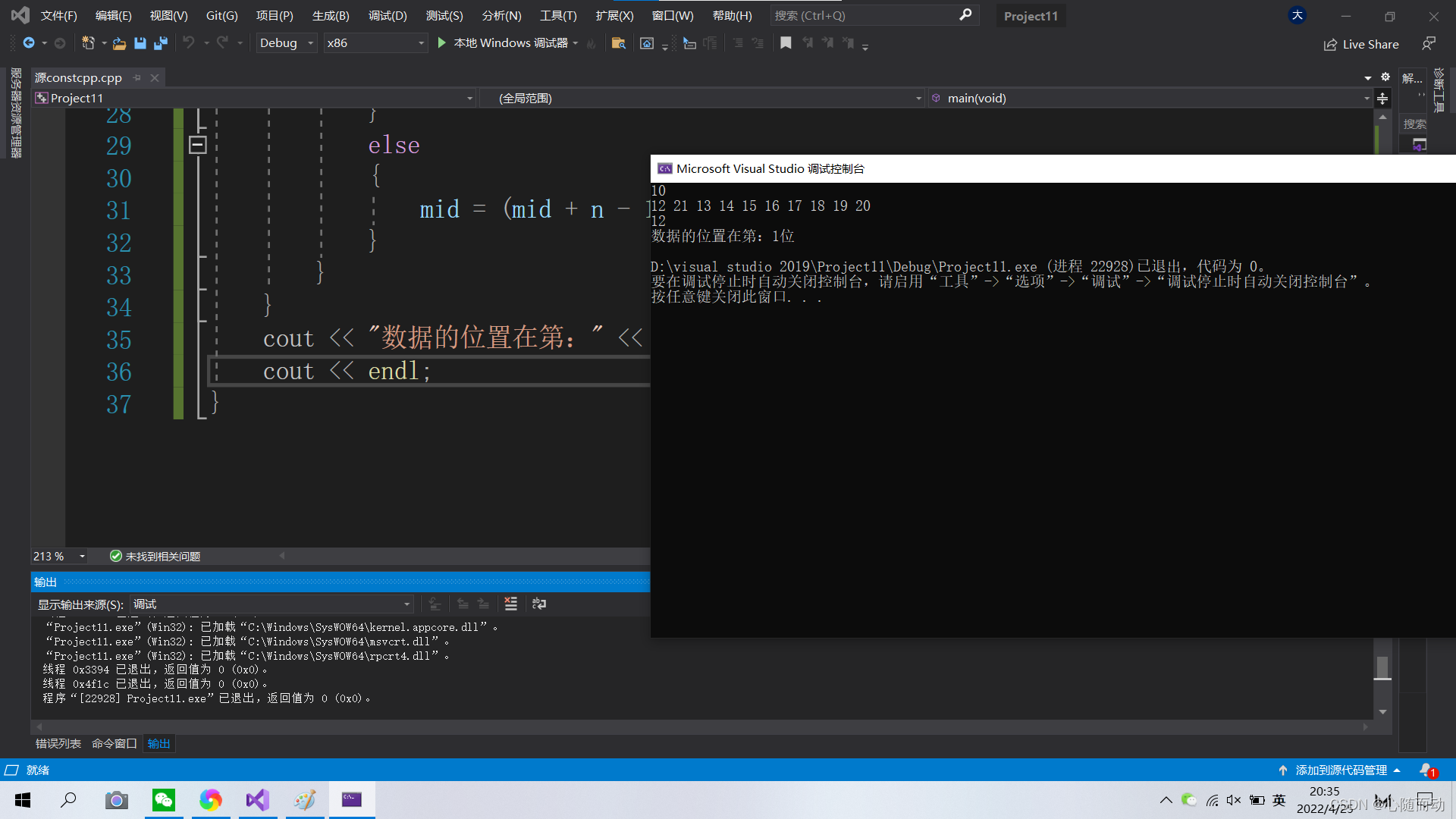Click the output scrollbar down arrow
Image resolution: width=1456 pixels, height=819 pixels.
(x=1382, y=711)
